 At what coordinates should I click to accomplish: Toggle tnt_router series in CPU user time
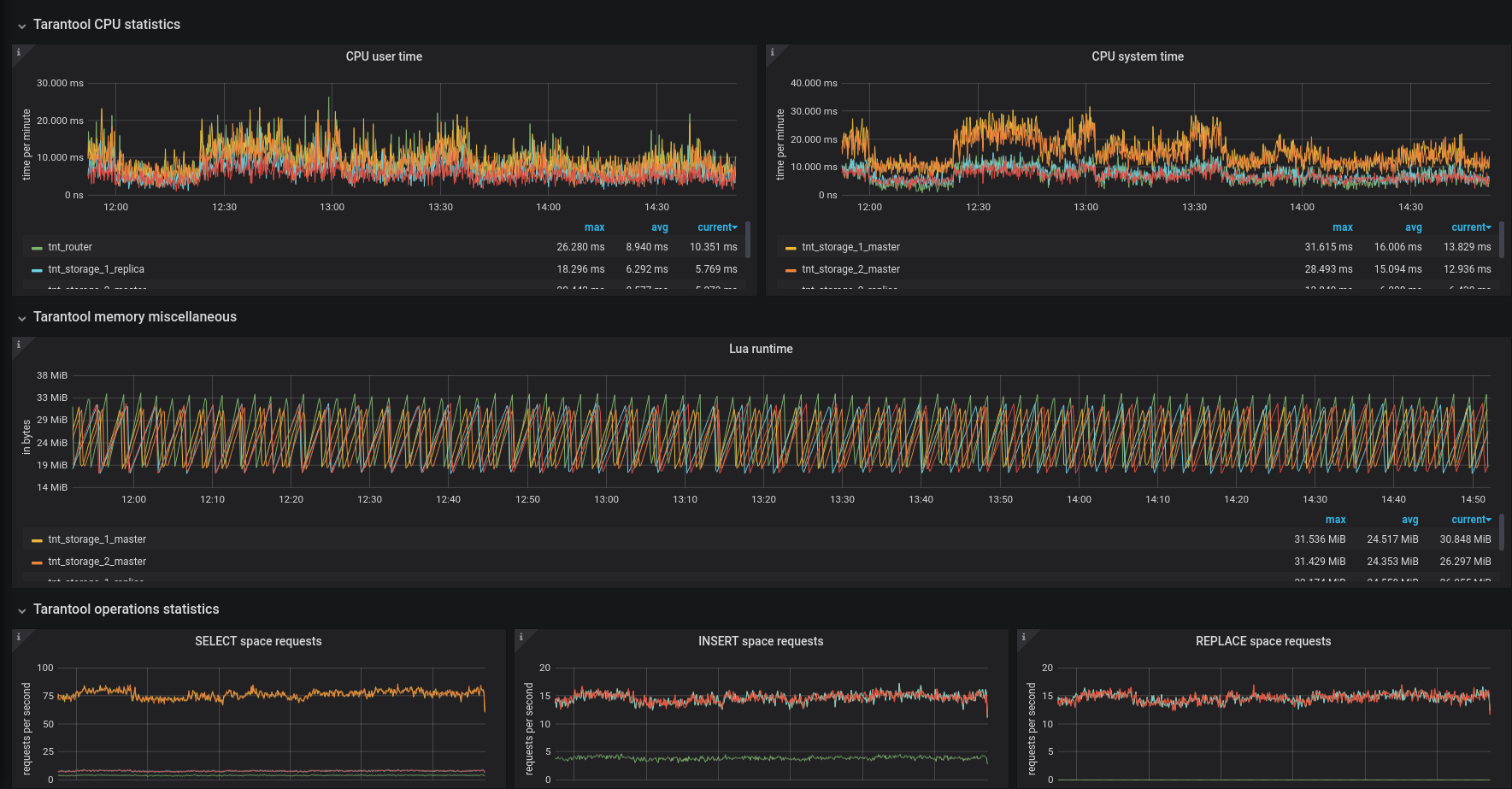coord(70,247)
